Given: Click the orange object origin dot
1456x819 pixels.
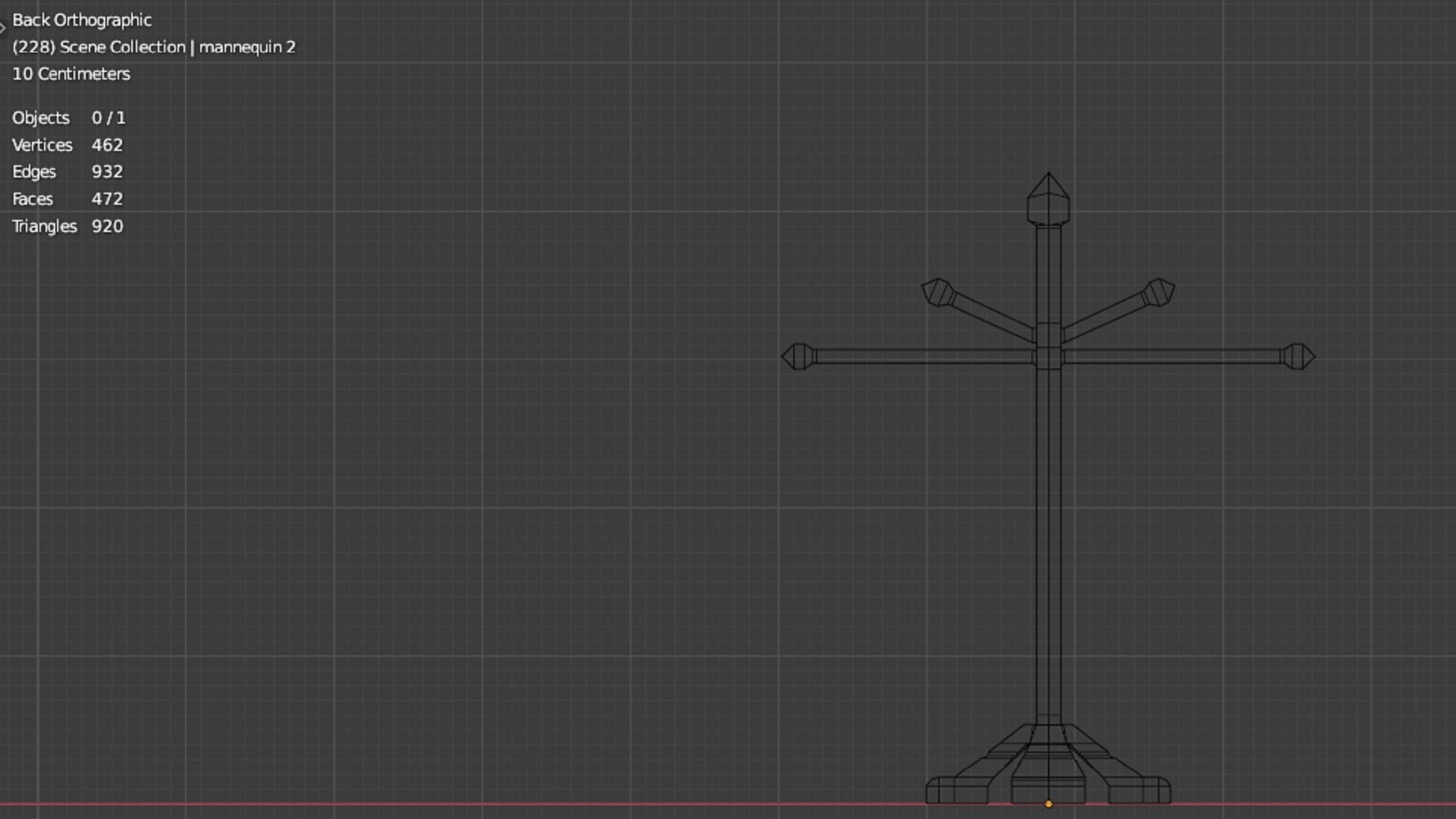Looking at the screenshot, I should (x=1049, y=804).
